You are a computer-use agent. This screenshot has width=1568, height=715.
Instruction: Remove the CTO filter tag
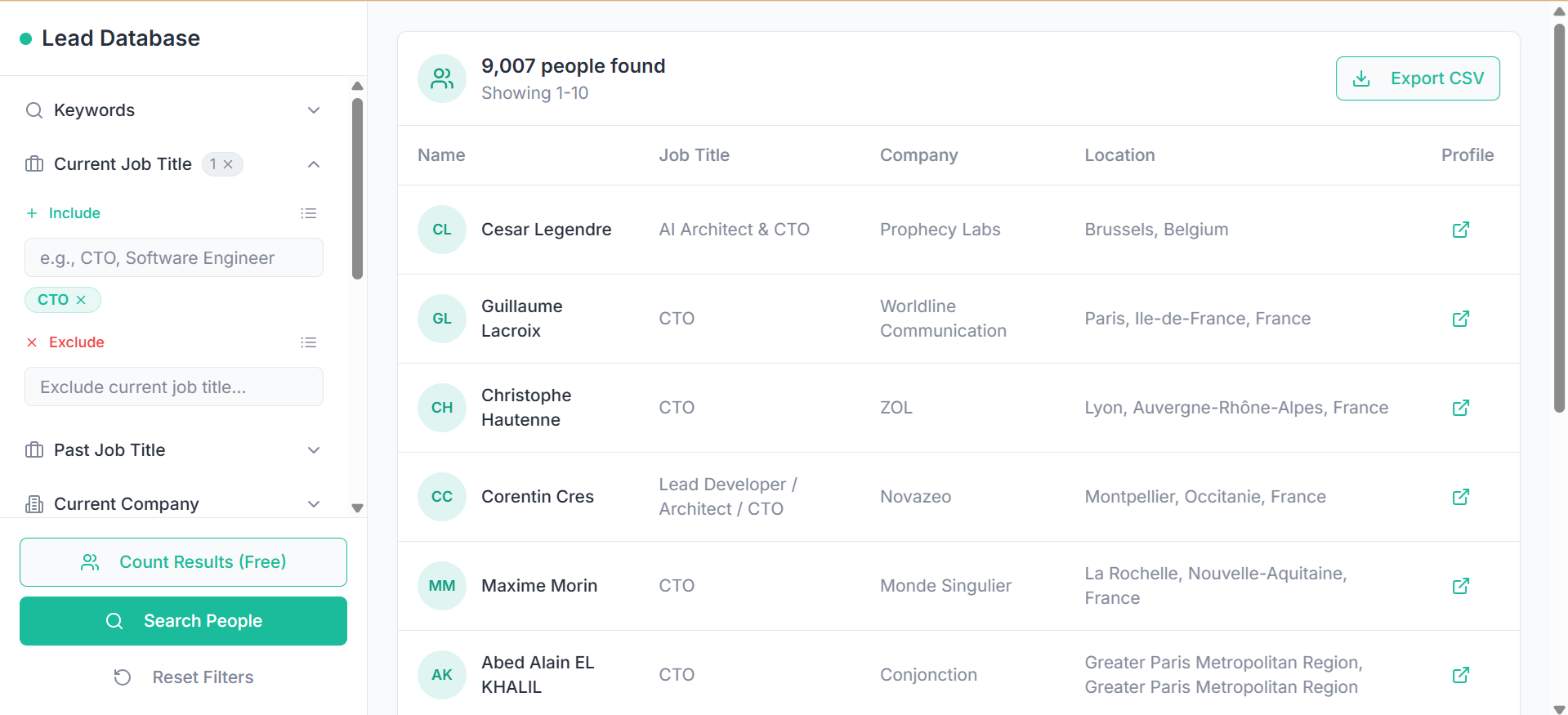tap(81, 300)
